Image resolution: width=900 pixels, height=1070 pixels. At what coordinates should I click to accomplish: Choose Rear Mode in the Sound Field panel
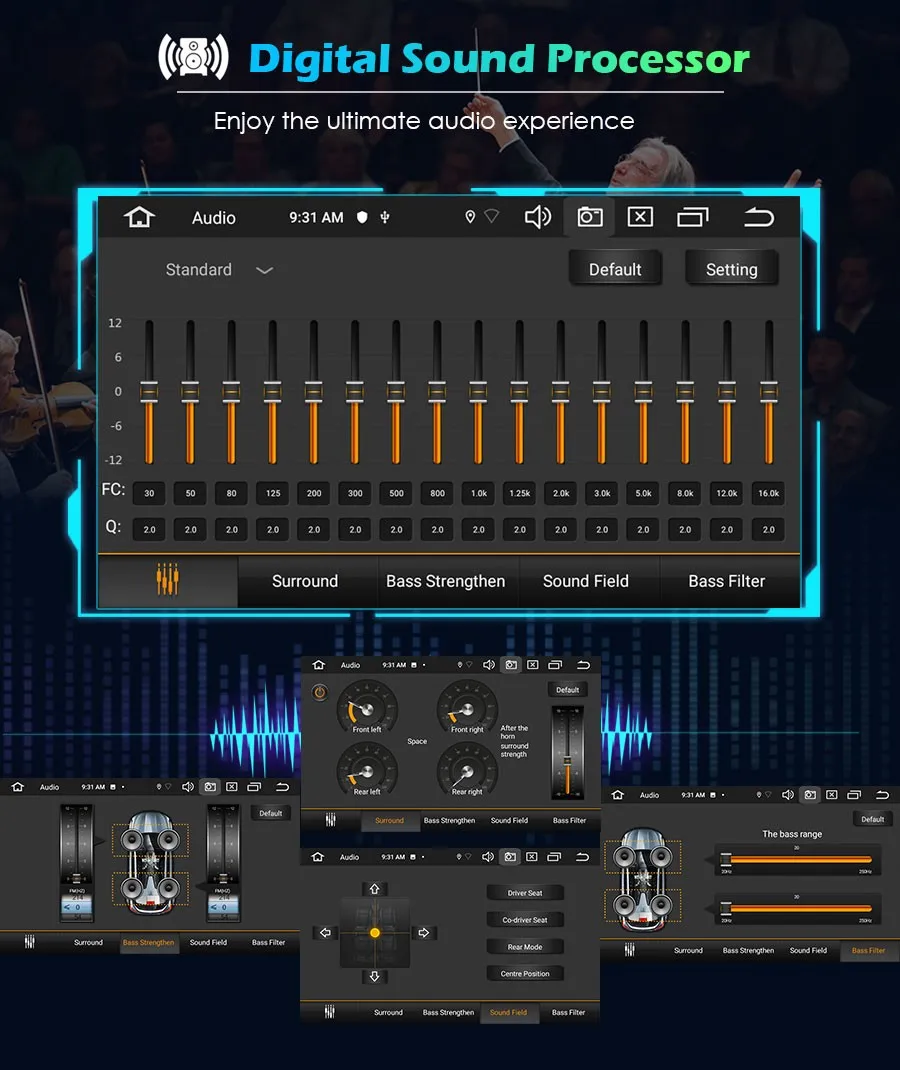(x=525, y=946)
